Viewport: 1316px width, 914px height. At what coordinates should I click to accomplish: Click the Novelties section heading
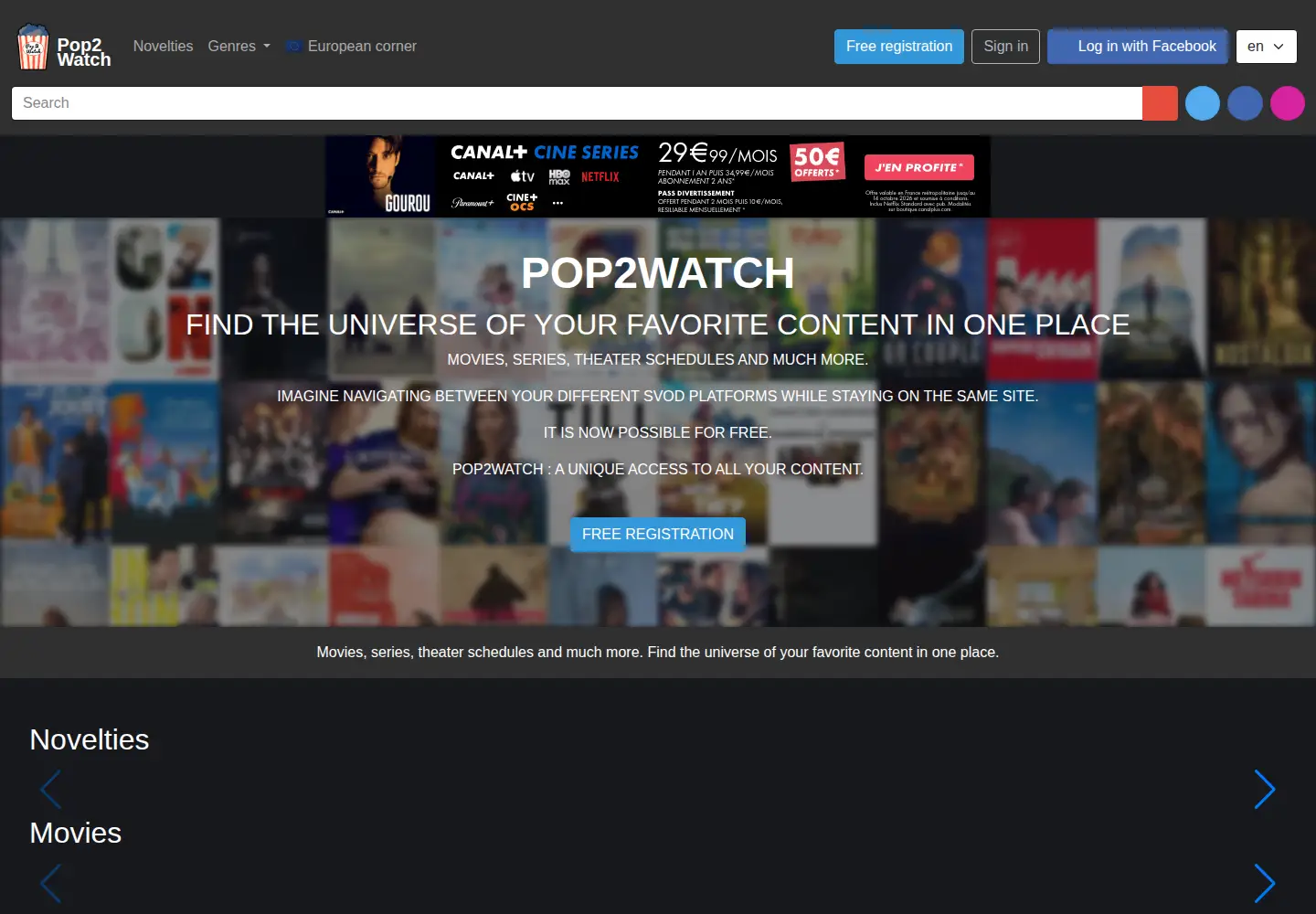pos(90,739)
